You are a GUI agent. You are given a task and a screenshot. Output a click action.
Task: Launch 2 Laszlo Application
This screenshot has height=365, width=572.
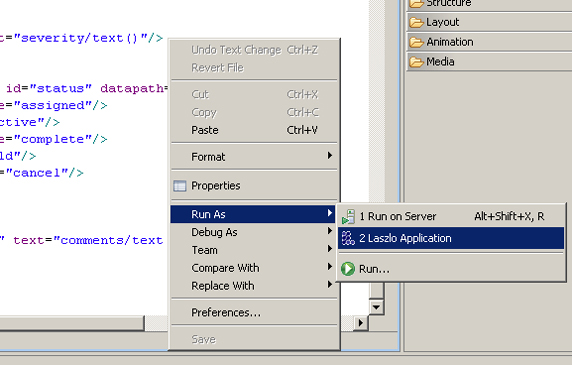[x=451, y=238]
